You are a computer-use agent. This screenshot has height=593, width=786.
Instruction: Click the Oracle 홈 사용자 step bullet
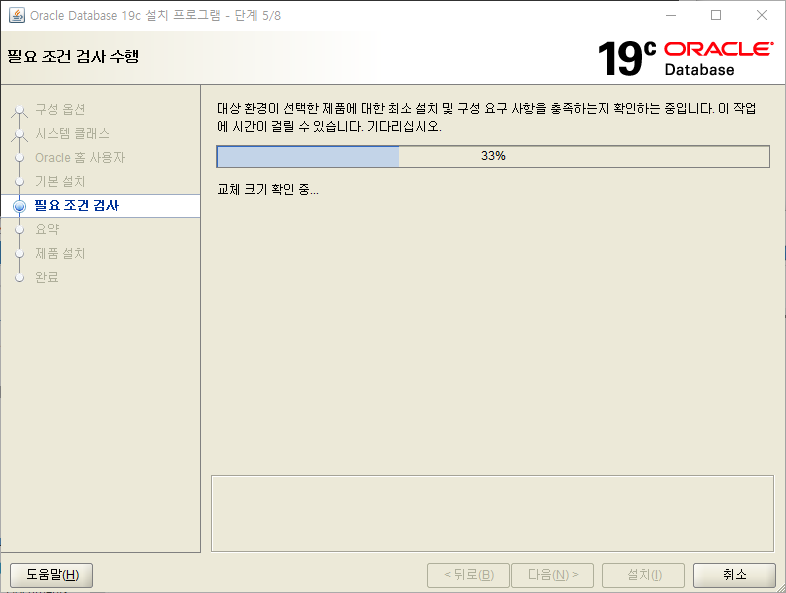click(20, 157)
